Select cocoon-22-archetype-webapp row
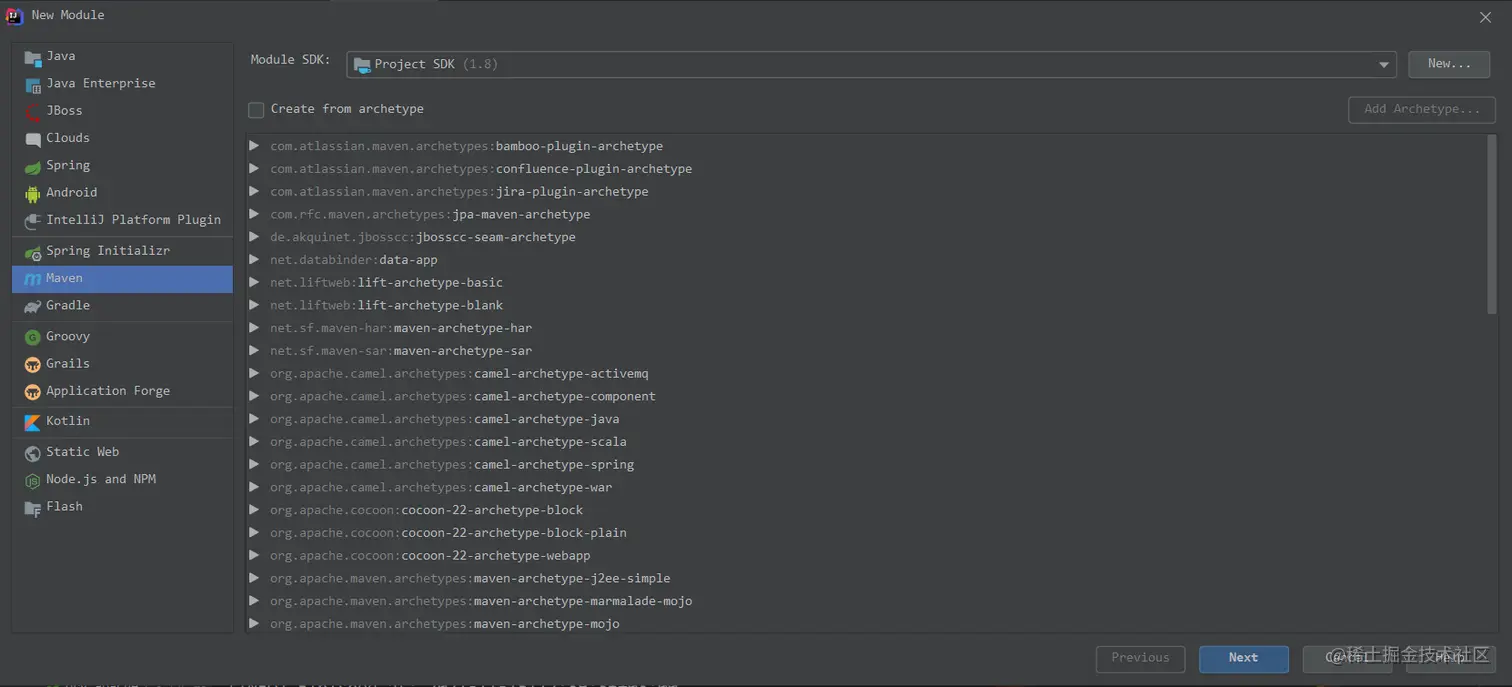Viewport: 1512px width, 687px height. click(x=867, y=555)
